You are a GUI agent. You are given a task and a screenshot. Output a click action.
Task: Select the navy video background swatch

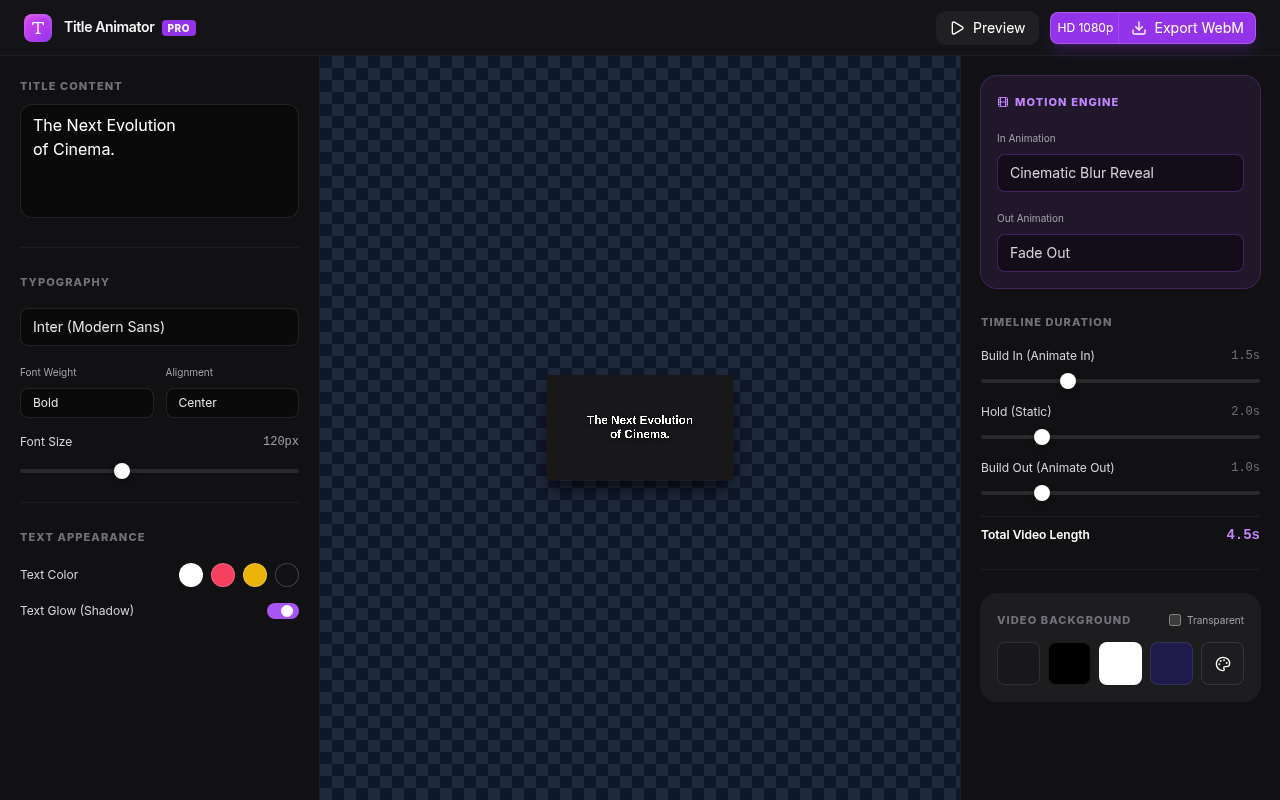pos(1171,664)
